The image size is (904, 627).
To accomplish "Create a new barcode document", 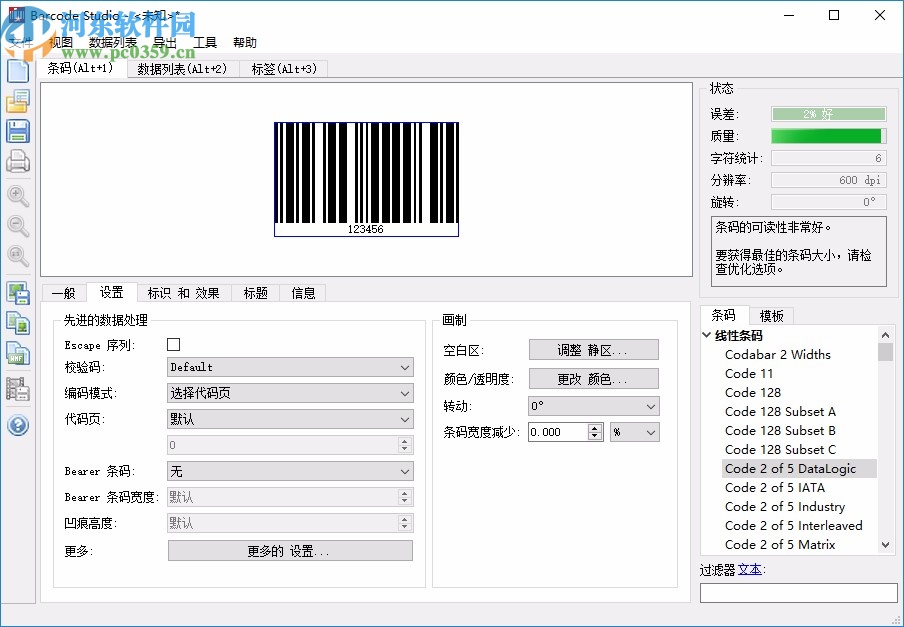I will 17,70.
